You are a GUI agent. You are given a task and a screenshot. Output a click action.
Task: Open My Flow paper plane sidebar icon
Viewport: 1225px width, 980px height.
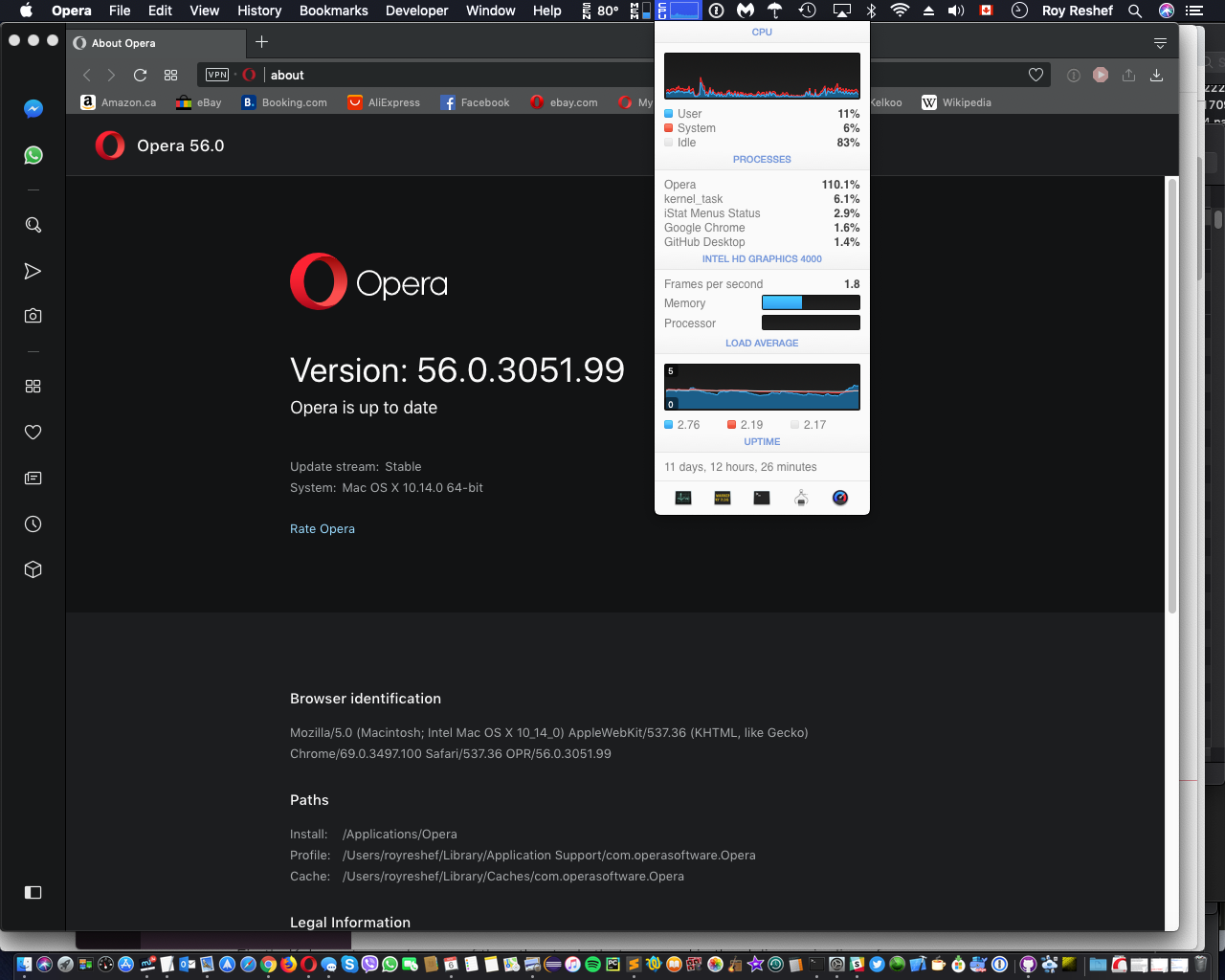[33, 271]
